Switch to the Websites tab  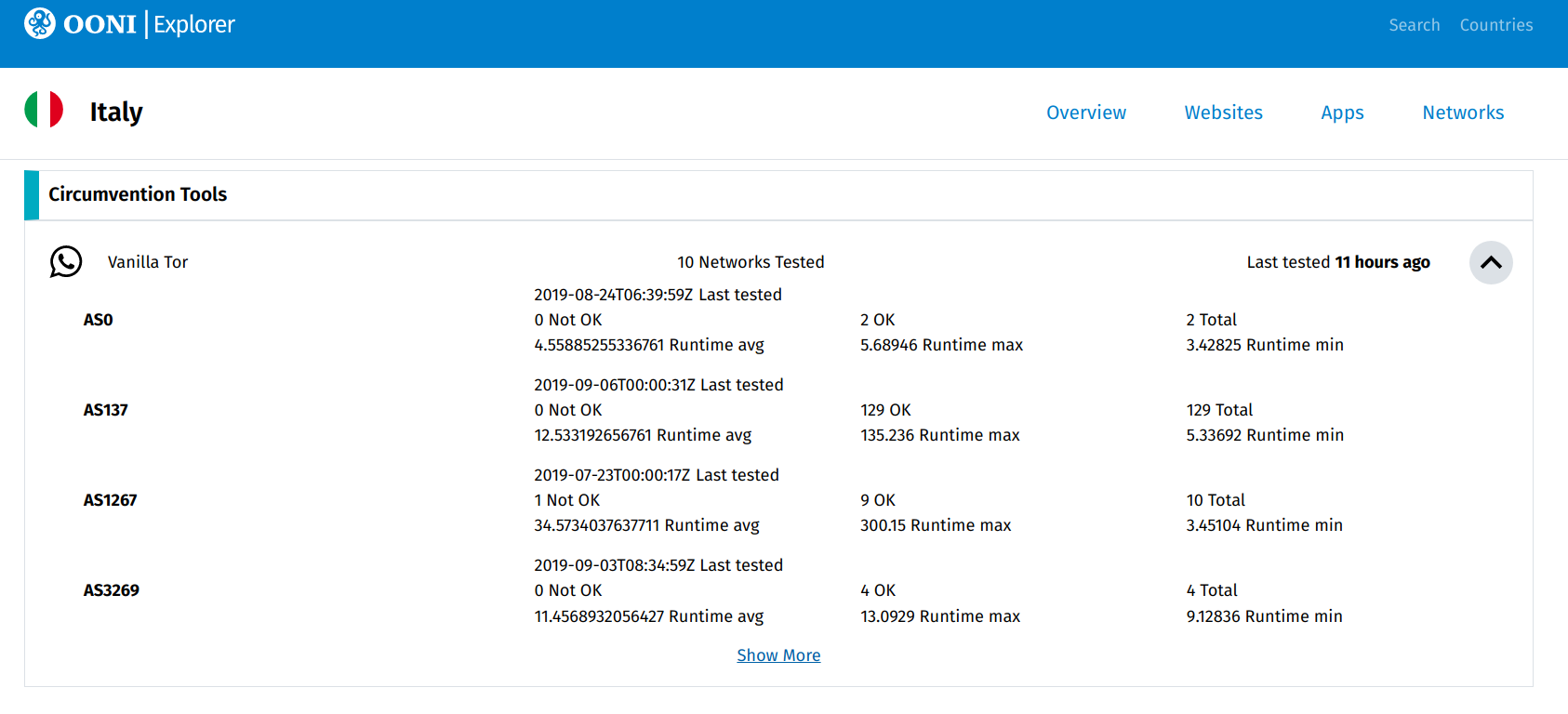(x=1223, y=112)
